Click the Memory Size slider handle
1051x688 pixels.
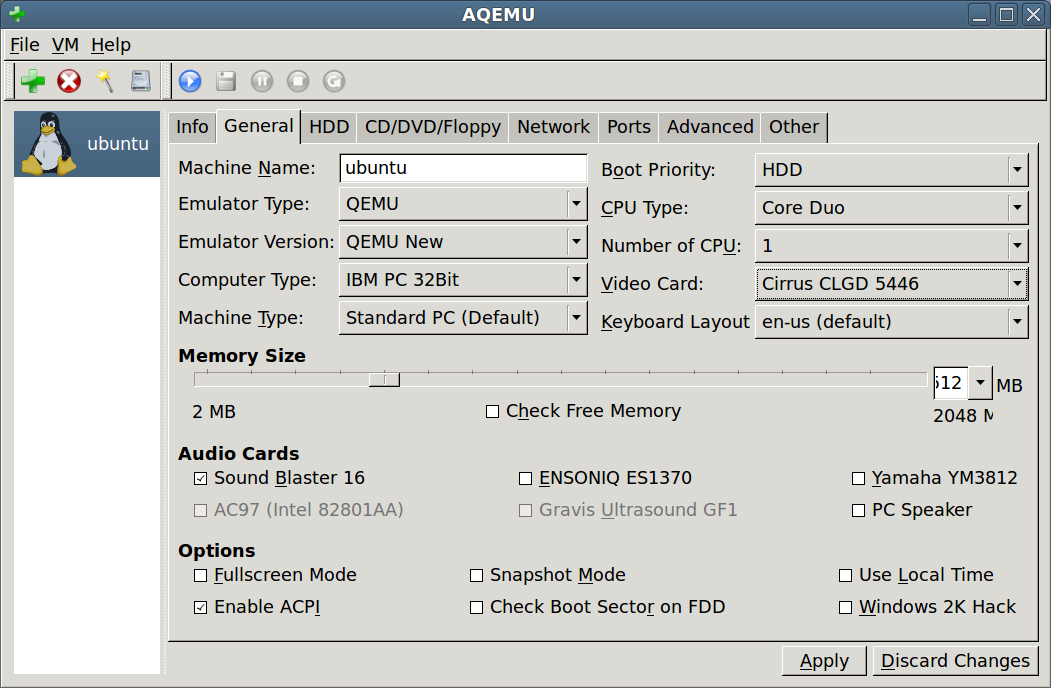click(384, 379)
